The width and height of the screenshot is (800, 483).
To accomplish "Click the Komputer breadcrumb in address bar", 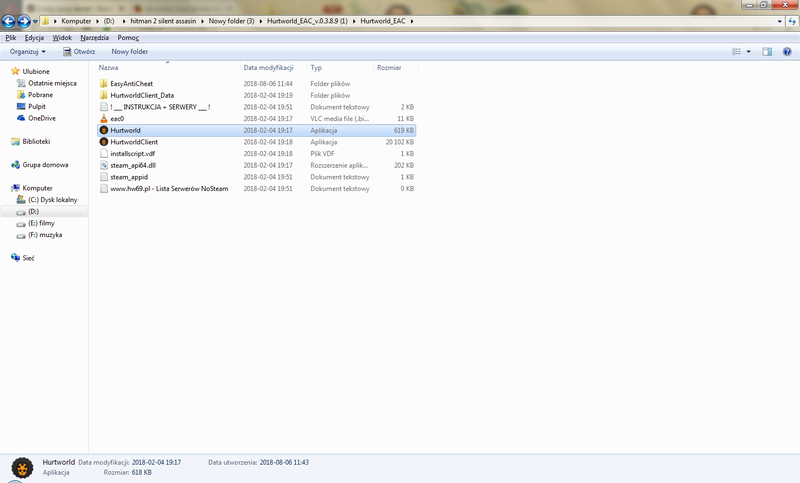I will (76, 21).
